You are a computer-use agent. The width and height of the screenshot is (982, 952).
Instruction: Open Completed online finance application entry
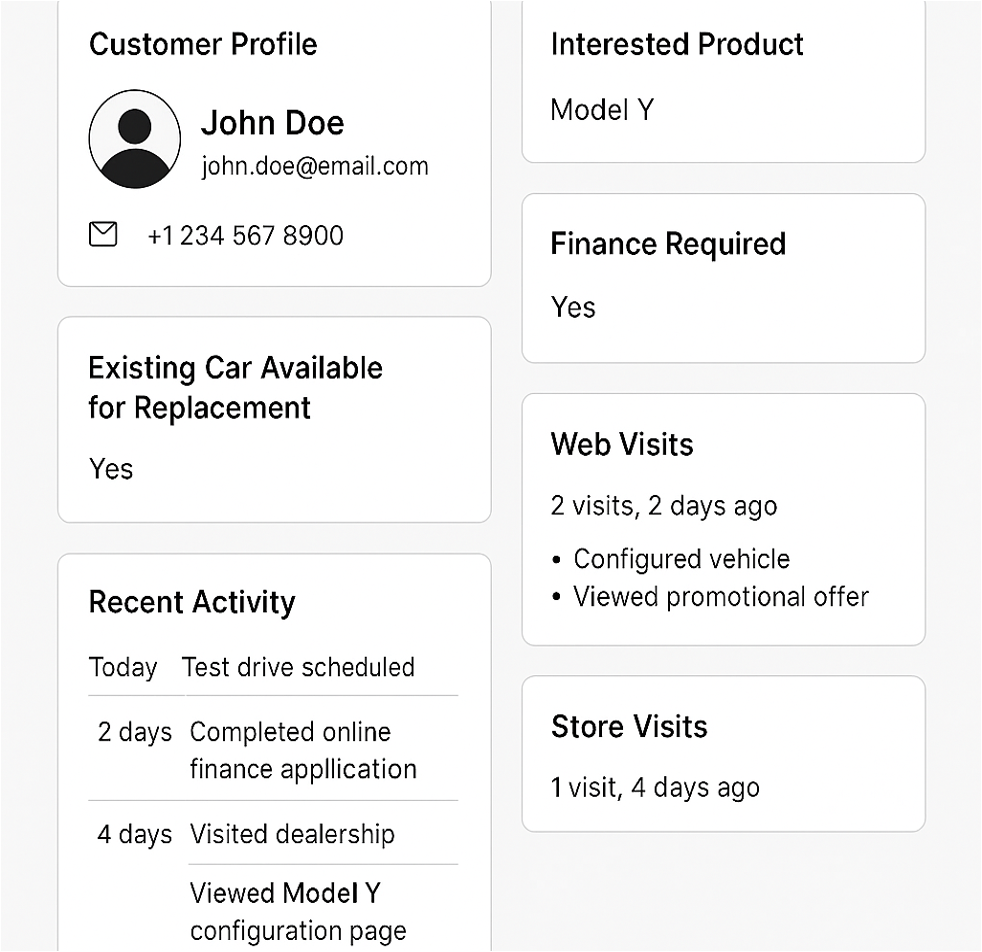[x=303, y=750]
